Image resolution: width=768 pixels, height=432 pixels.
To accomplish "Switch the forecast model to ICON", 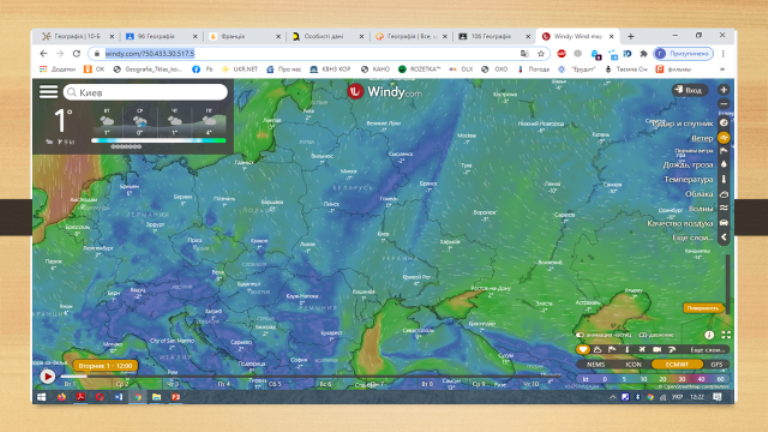I will click(633, 364).
